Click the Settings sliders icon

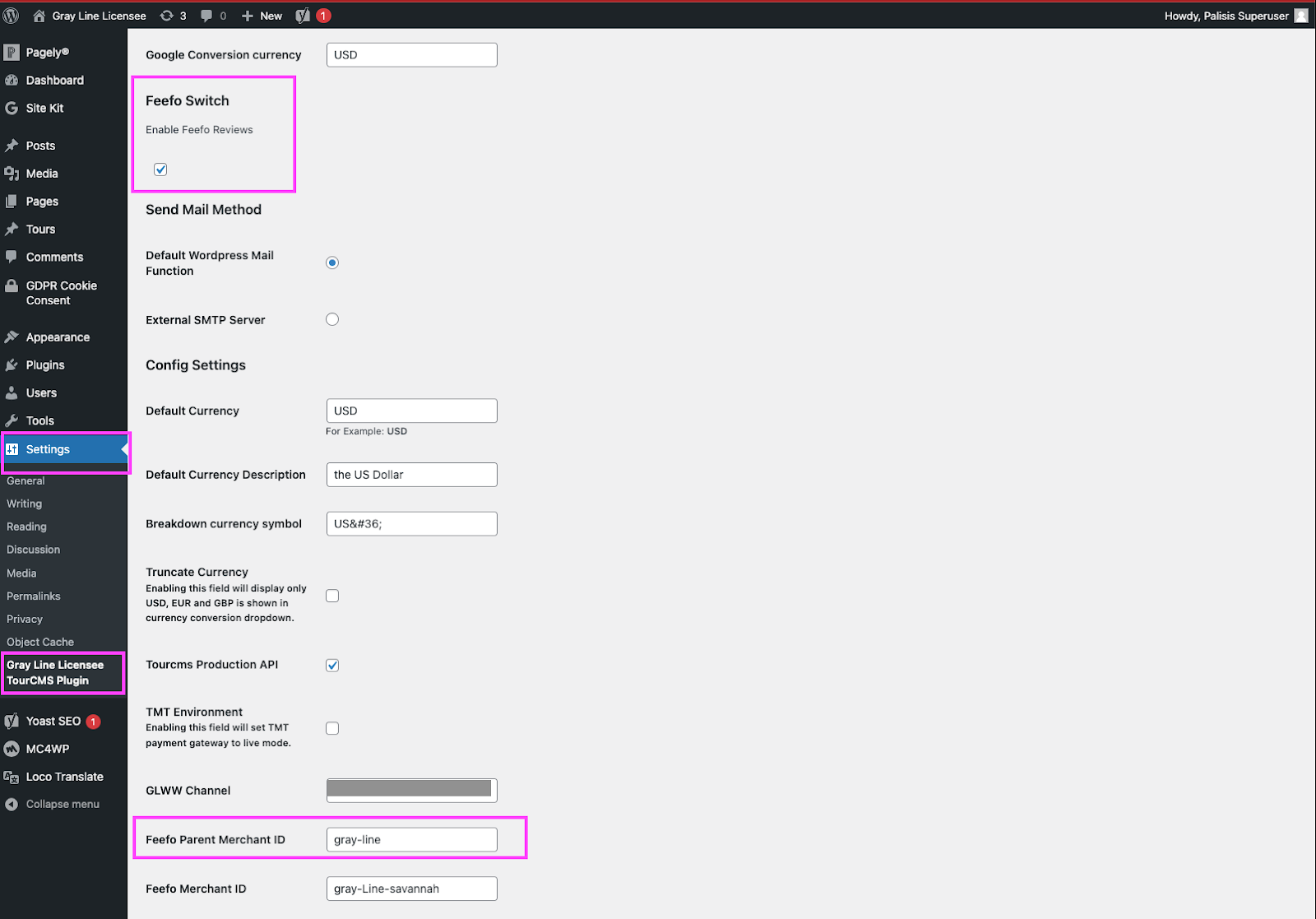pos(12,449)
